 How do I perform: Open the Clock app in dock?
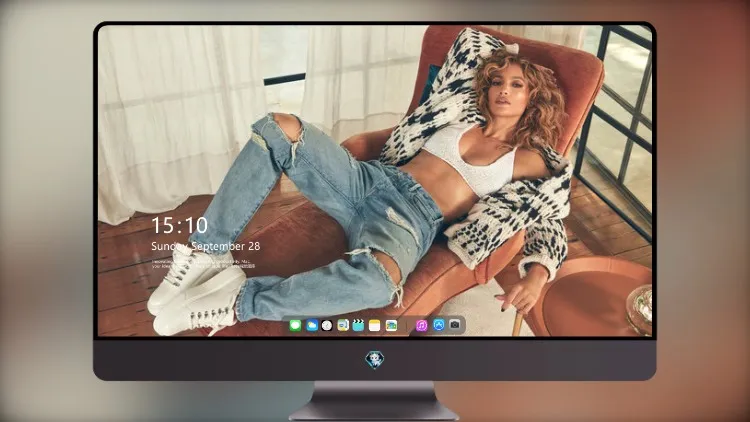(x=327, y=326)
